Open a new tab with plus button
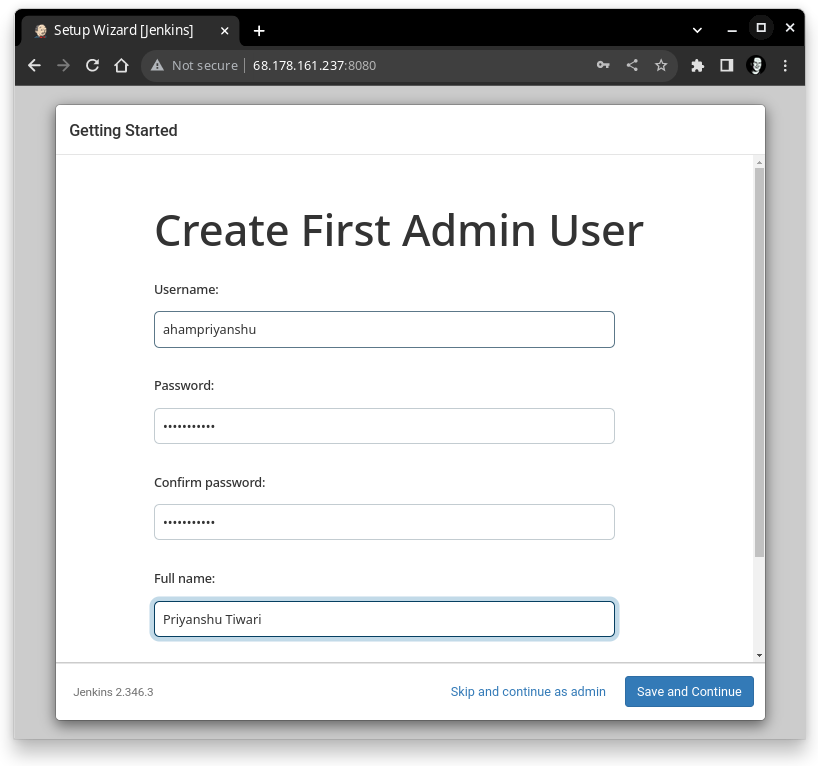 click(x=259, y=31)
